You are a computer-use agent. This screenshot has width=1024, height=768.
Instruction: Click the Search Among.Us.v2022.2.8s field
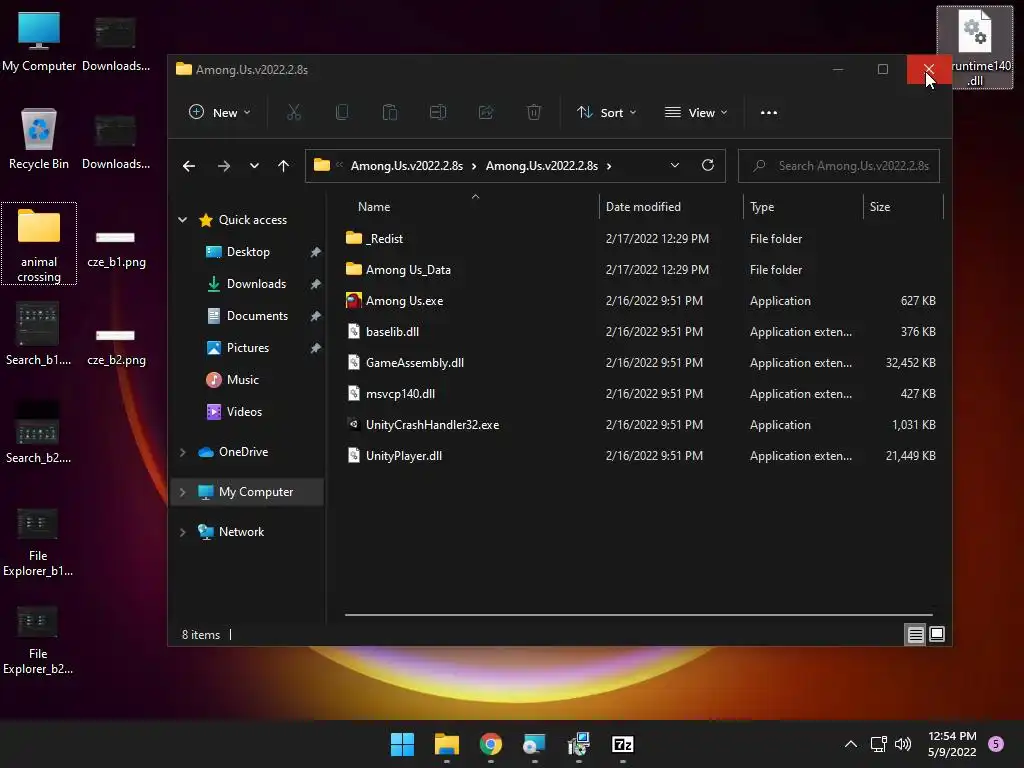coord(839,166)
